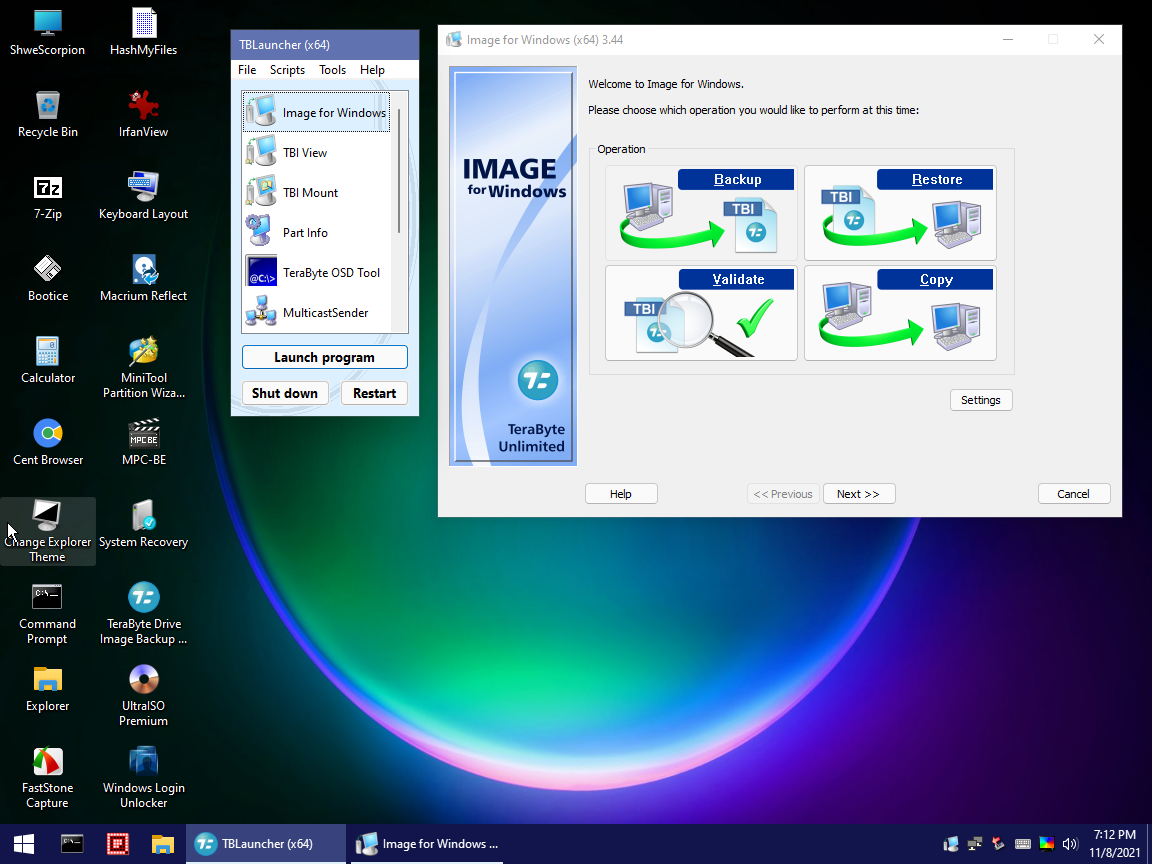Screen dimensions: 1152x864
Task: Select the TeraByte Drive Image Backup desktop icon
Action: pyautogui.click(x=143, y=614)
